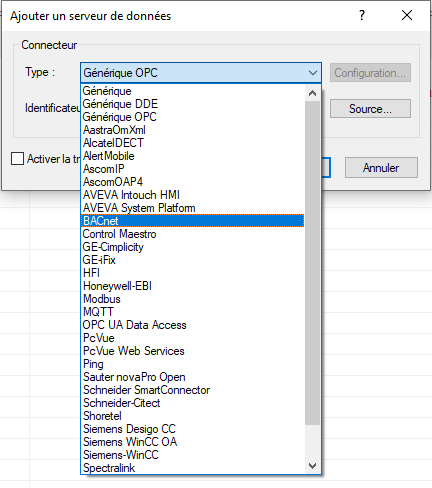432x488 pixels.
Task: Close the Ajouter un serveur dialog
Action: click(x=407, y=15)
